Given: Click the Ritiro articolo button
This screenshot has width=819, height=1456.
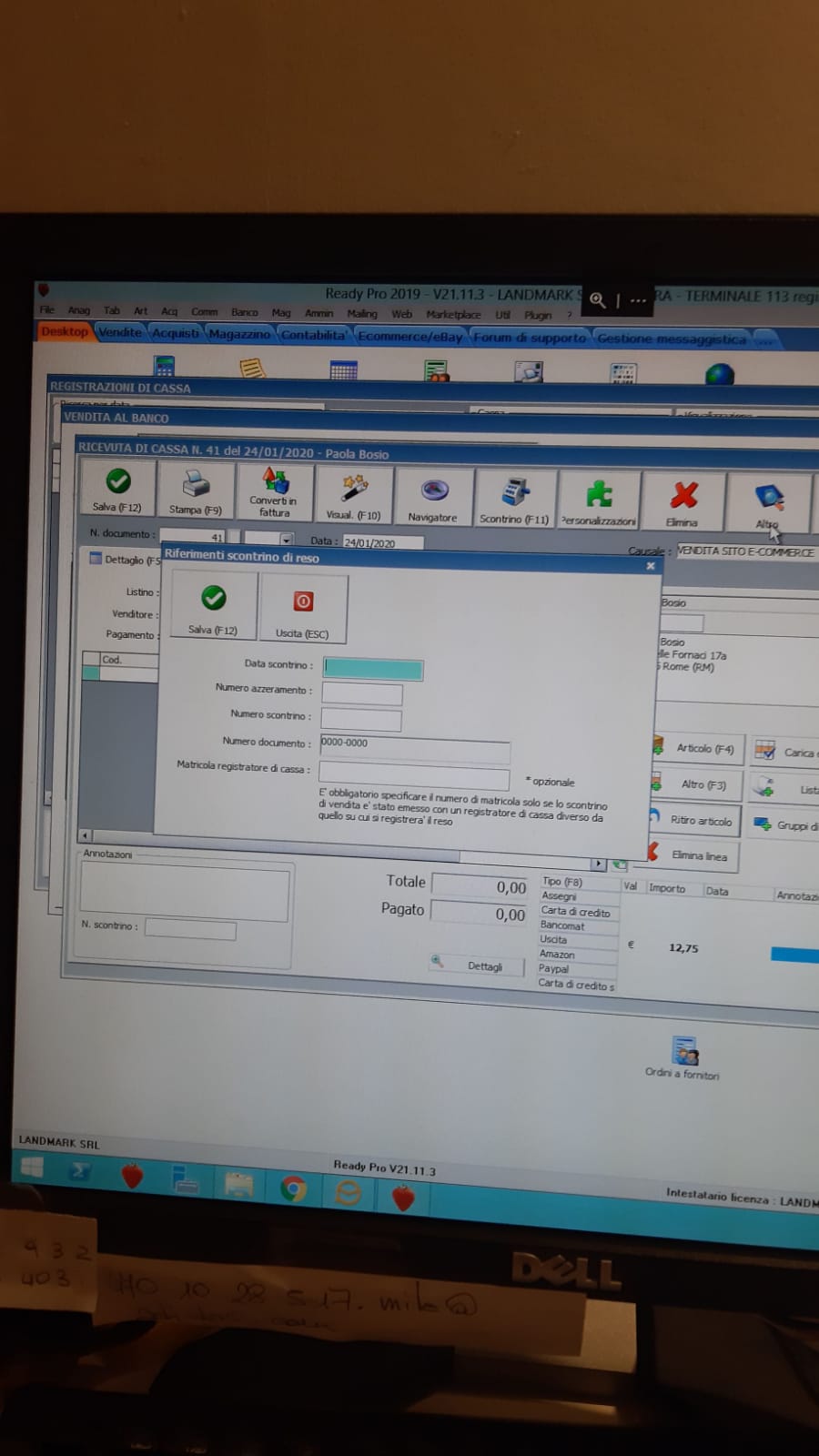Looking at the screenshot, I should coord(694,820).
